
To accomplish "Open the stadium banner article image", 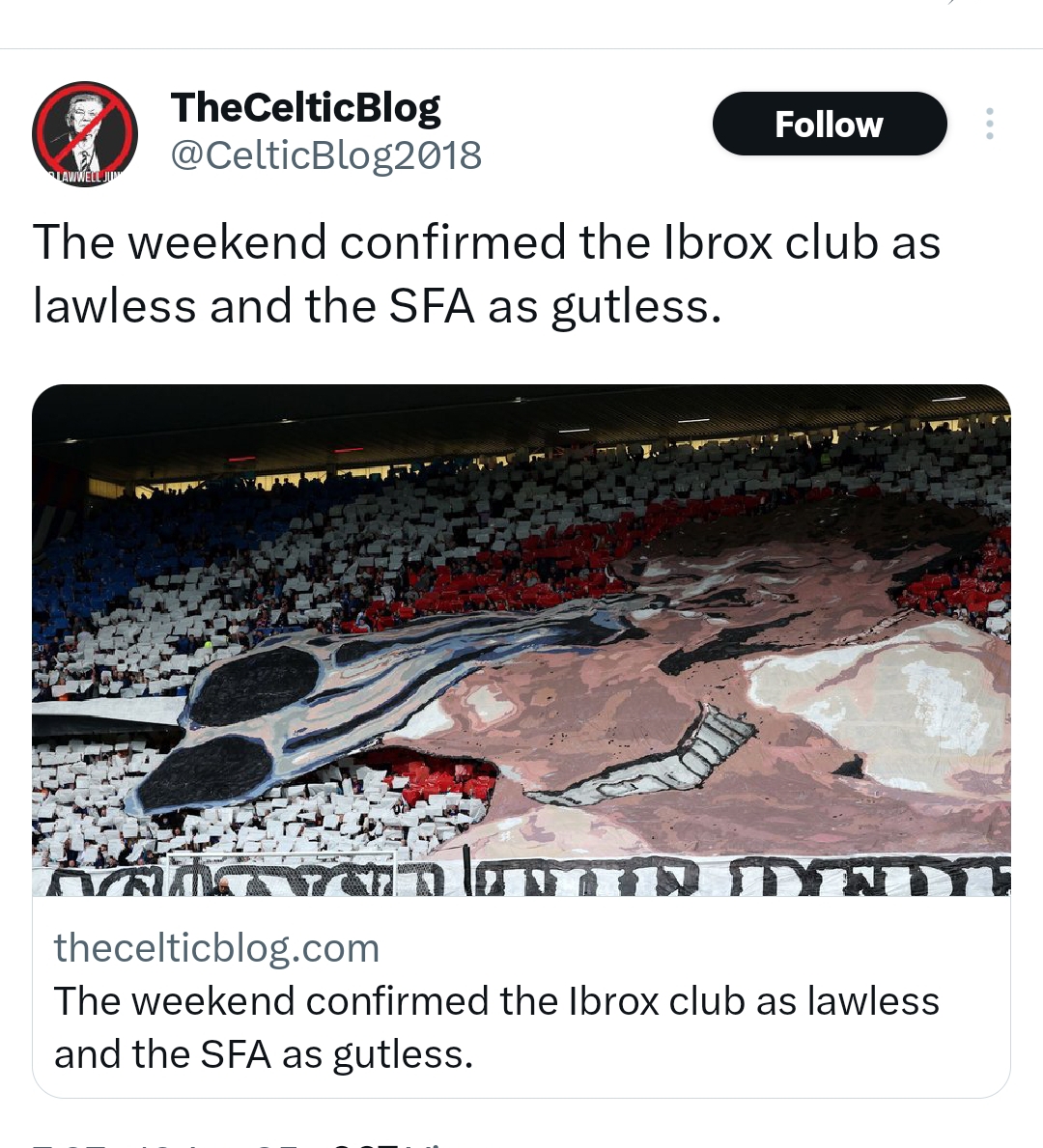I will 521,640.
